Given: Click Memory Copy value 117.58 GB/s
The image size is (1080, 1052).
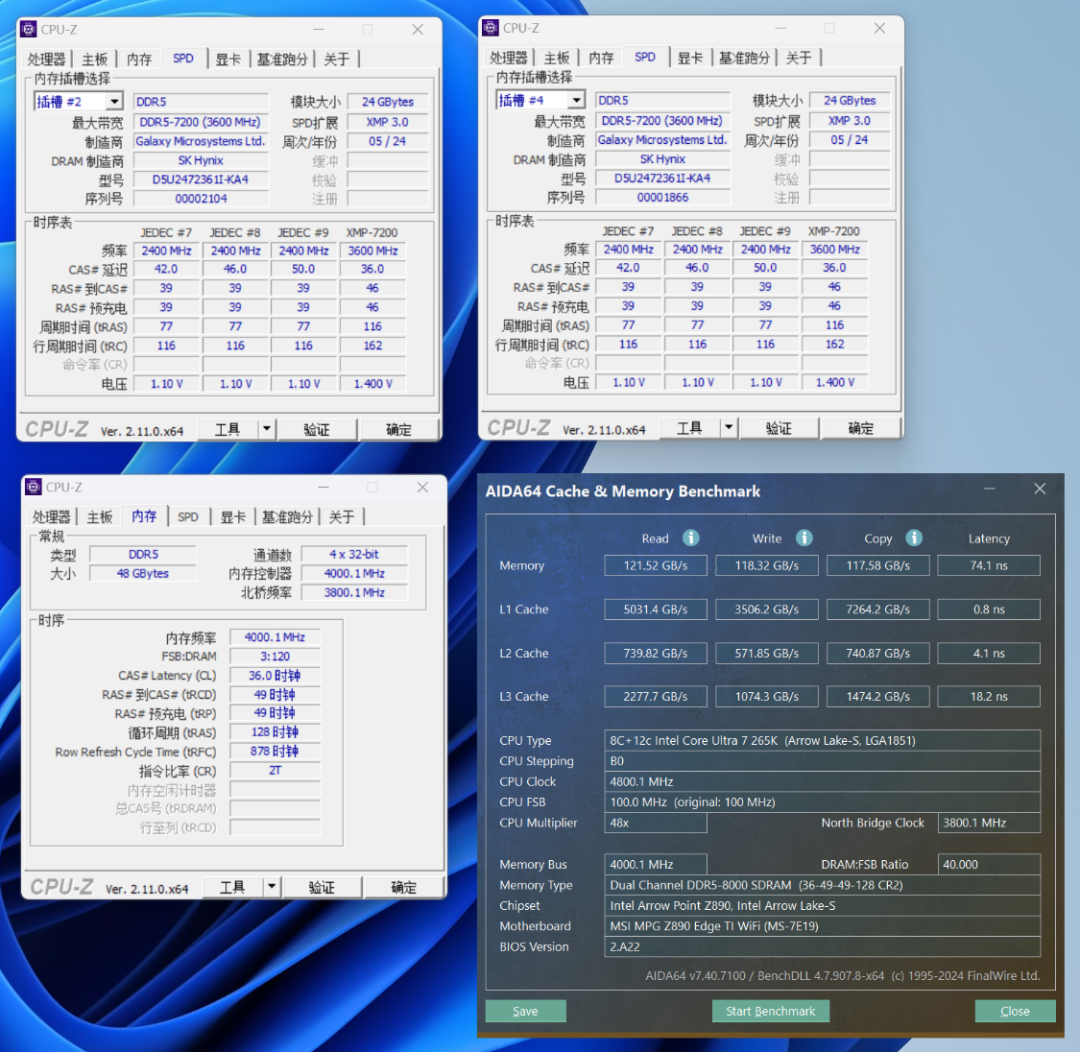Looking at the screenshot, I should (x=878, y=566).
